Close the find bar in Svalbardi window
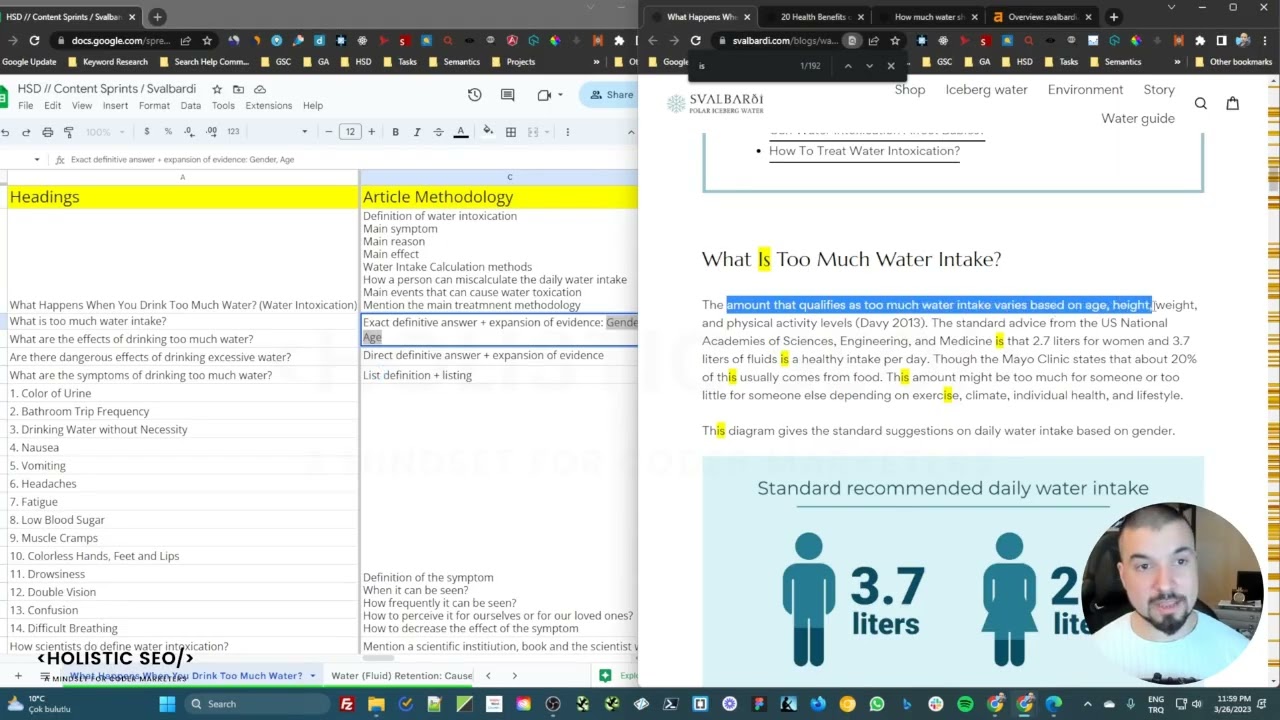This screenshot has height=720, width=1280. (x=891, y=66)
